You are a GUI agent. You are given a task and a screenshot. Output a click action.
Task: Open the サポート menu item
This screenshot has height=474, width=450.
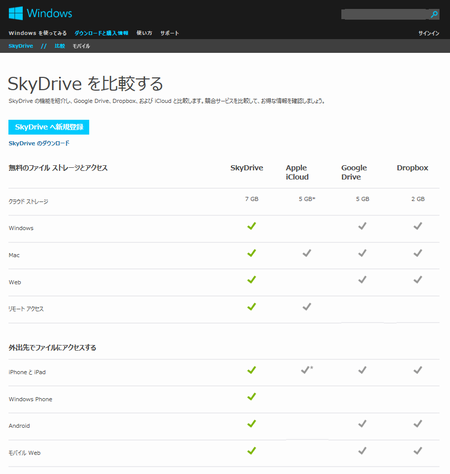click(x=170, y=33)
